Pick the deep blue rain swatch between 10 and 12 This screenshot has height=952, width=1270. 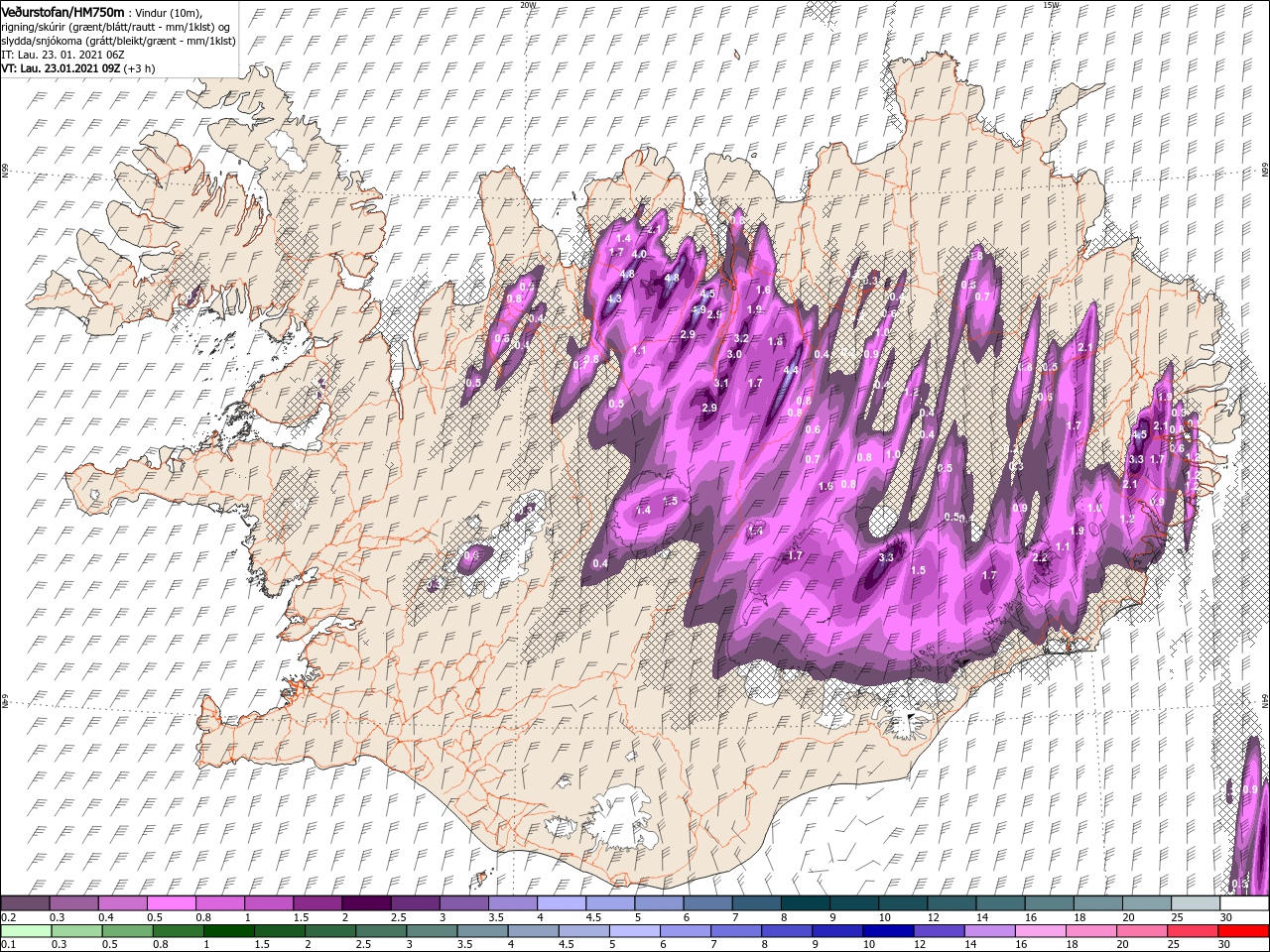[886, 931]
